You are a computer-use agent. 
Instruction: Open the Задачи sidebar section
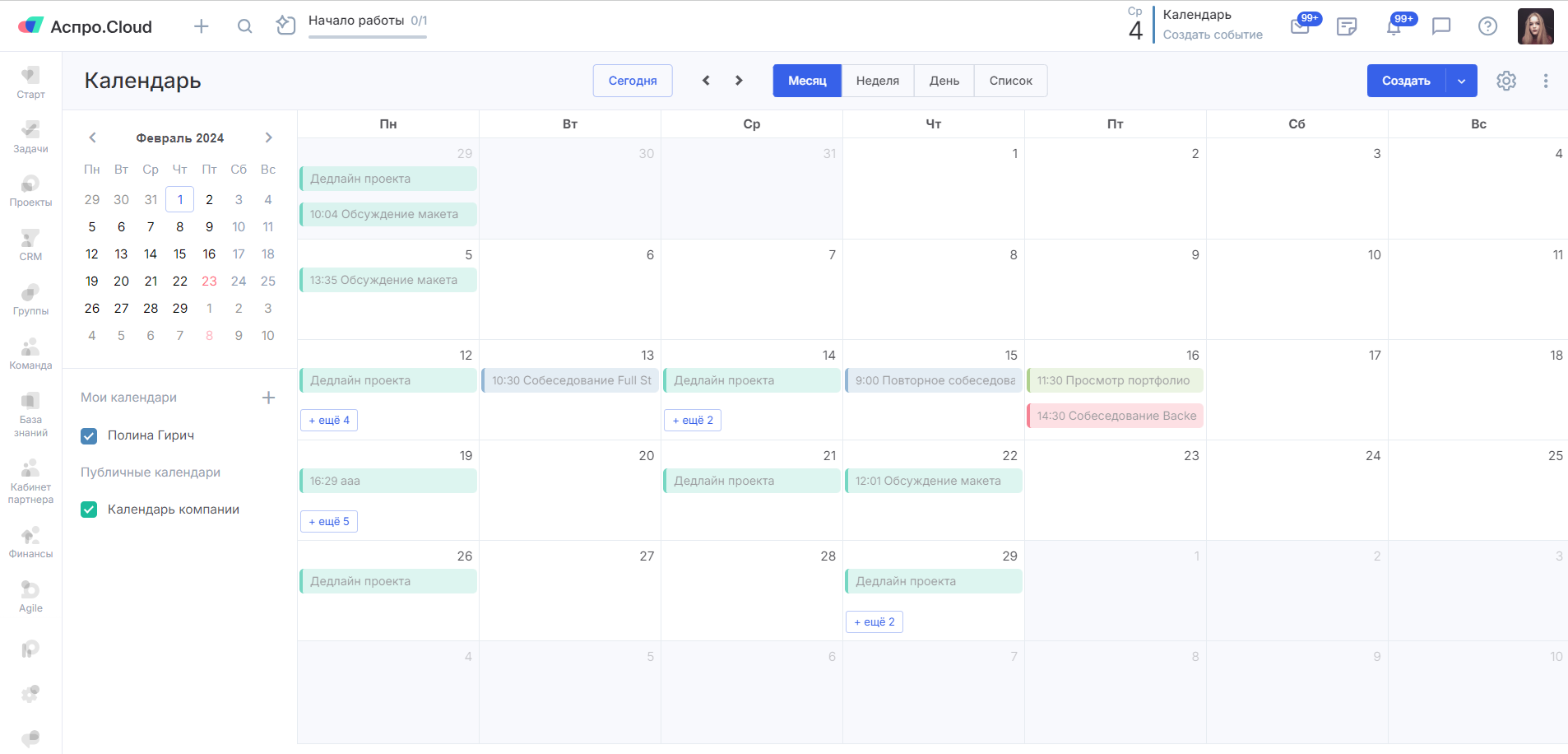coord(30,137)
